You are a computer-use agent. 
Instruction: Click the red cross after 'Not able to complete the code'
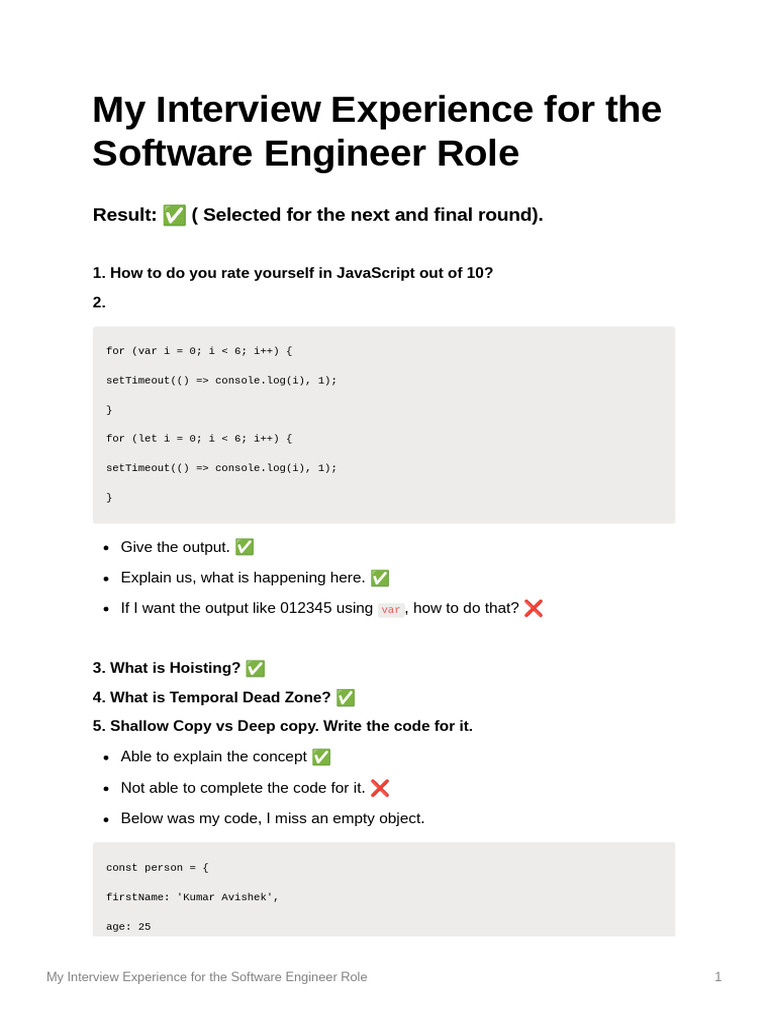(x=380, y=788)
